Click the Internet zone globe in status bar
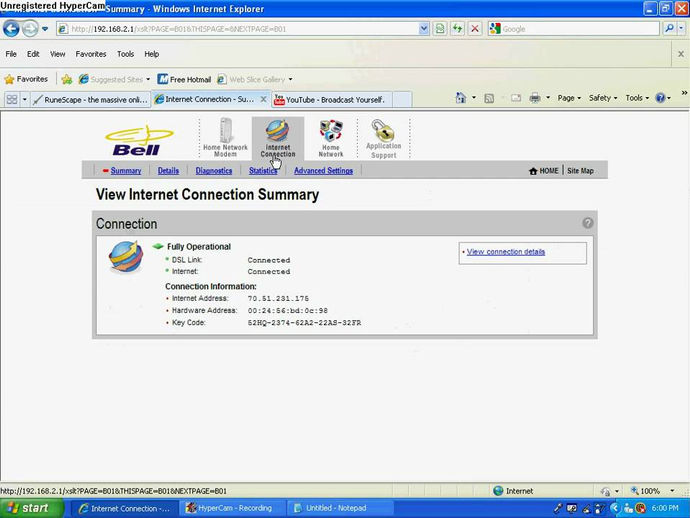Screen dimensions: 690x518 (498, 491)
